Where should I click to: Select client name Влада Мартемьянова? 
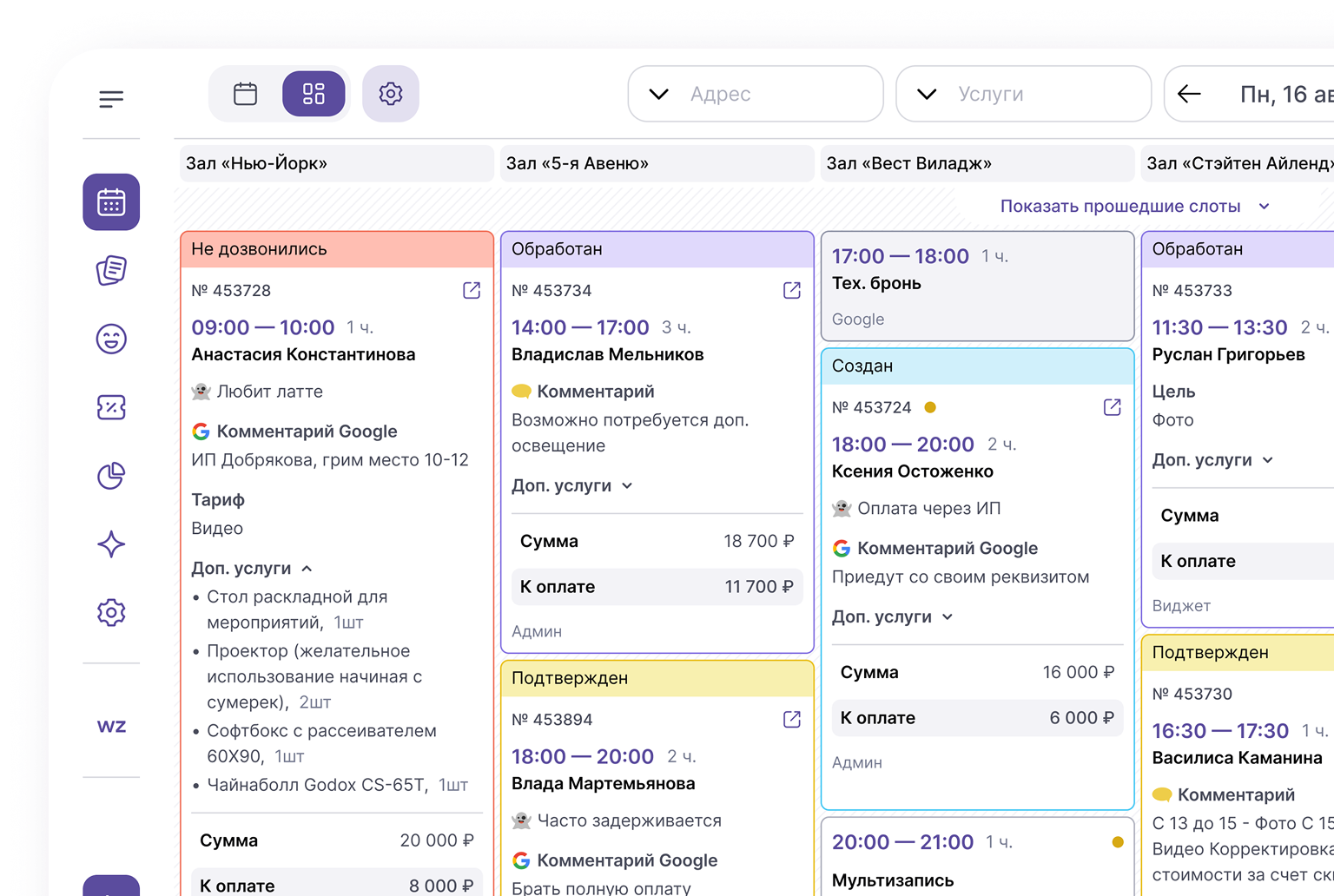click(x=603, y=783)
